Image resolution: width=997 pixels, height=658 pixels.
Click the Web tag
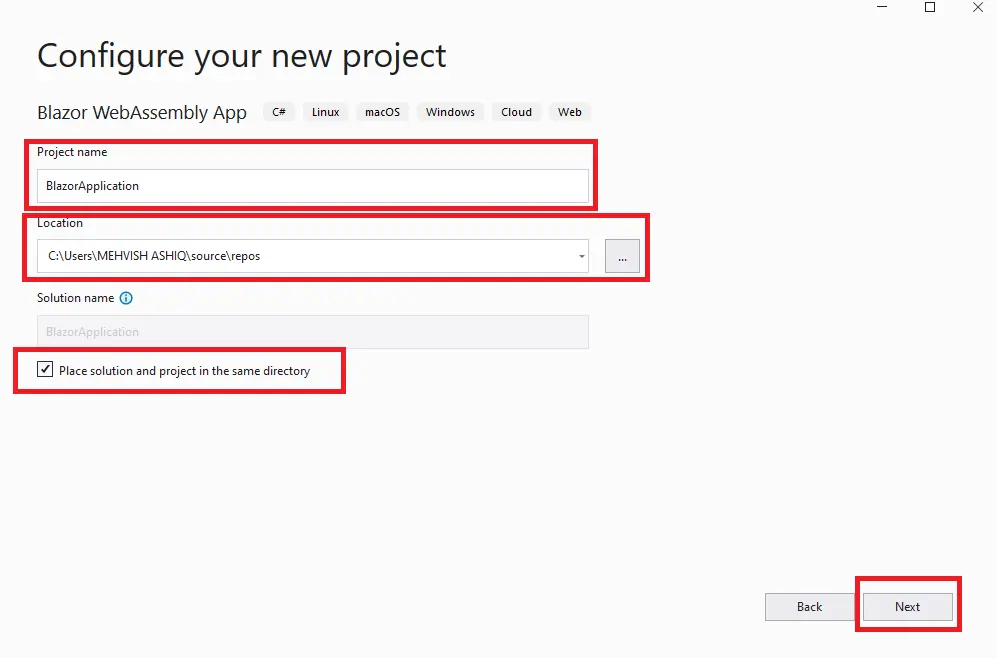click(x=570, y=112)
